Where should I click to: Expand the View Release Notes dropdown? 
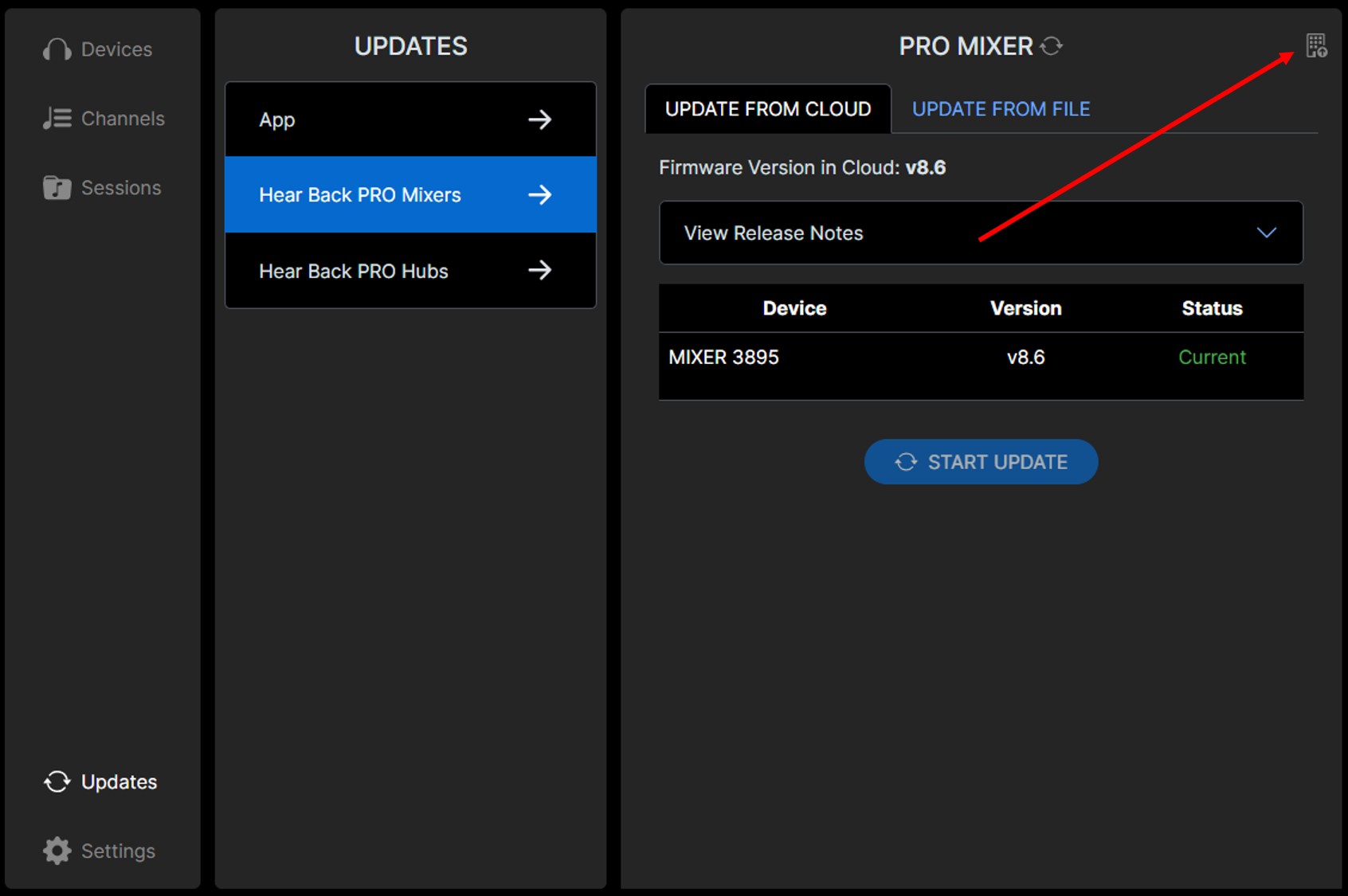point(981,233)
